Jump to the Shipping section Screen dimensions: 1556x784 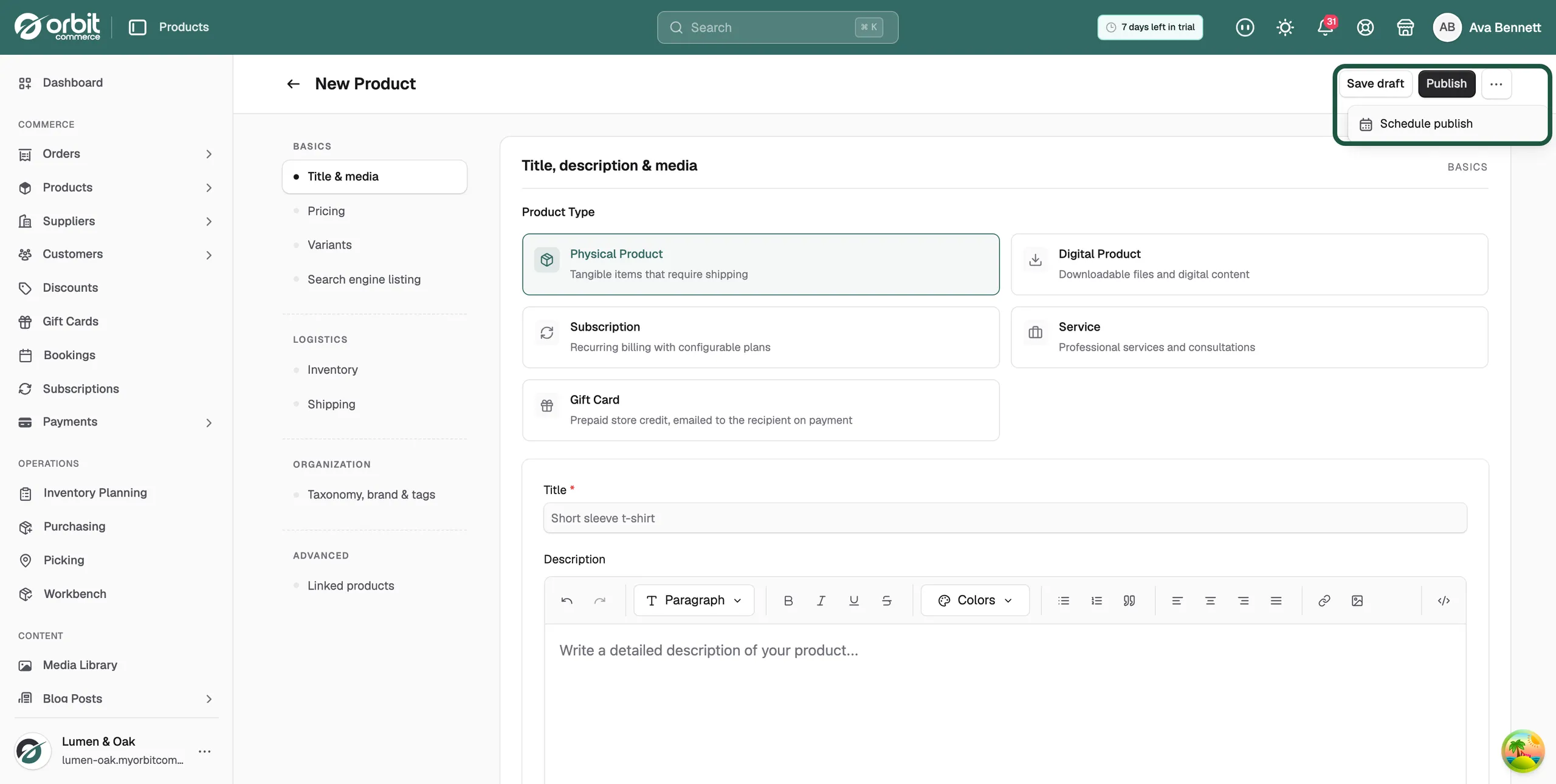coord(374,404)
